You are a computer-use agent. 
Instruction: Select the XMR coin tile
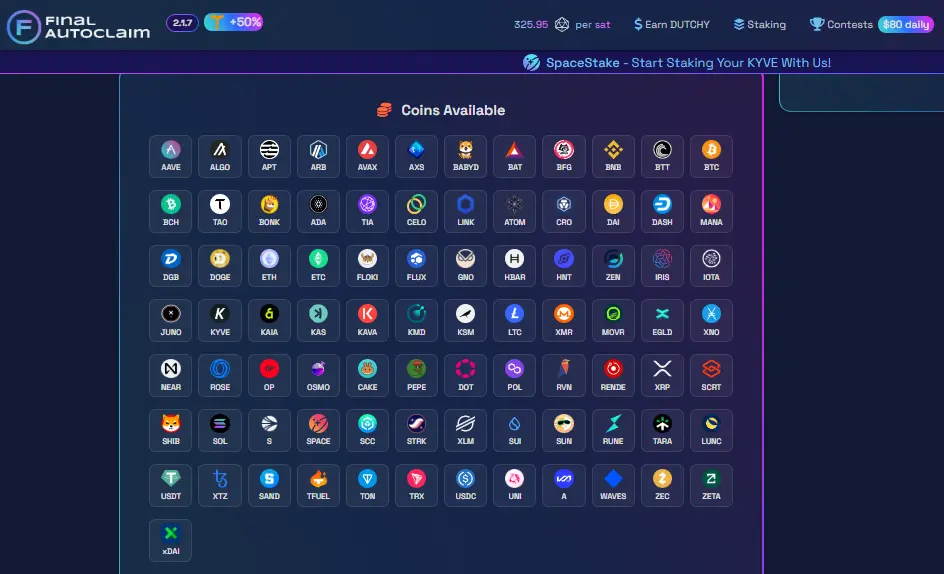click(564, 321)
